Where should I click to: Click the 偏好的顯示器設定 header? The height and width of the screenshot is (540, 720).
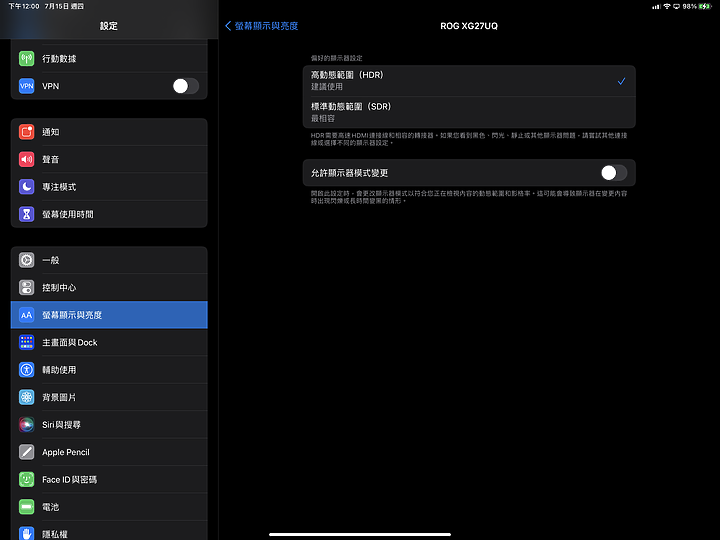(x=337, y=58)
